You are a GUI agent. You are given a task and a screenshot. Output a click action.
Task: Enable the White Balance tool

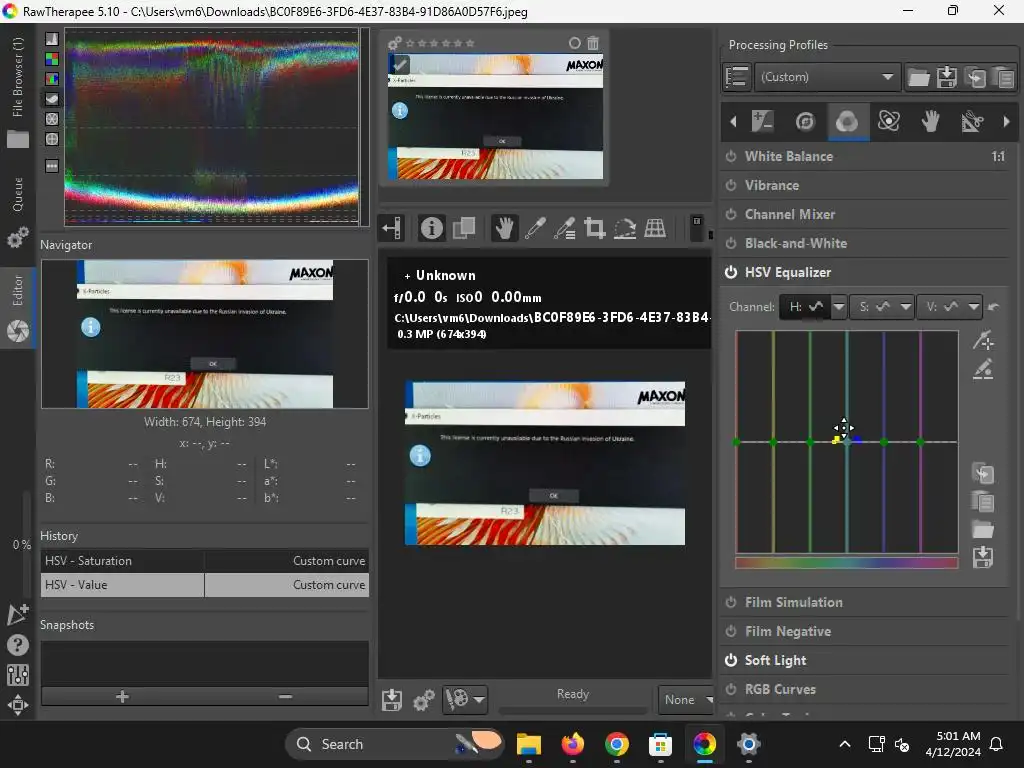pyautogui.click(x=731, y=156)
